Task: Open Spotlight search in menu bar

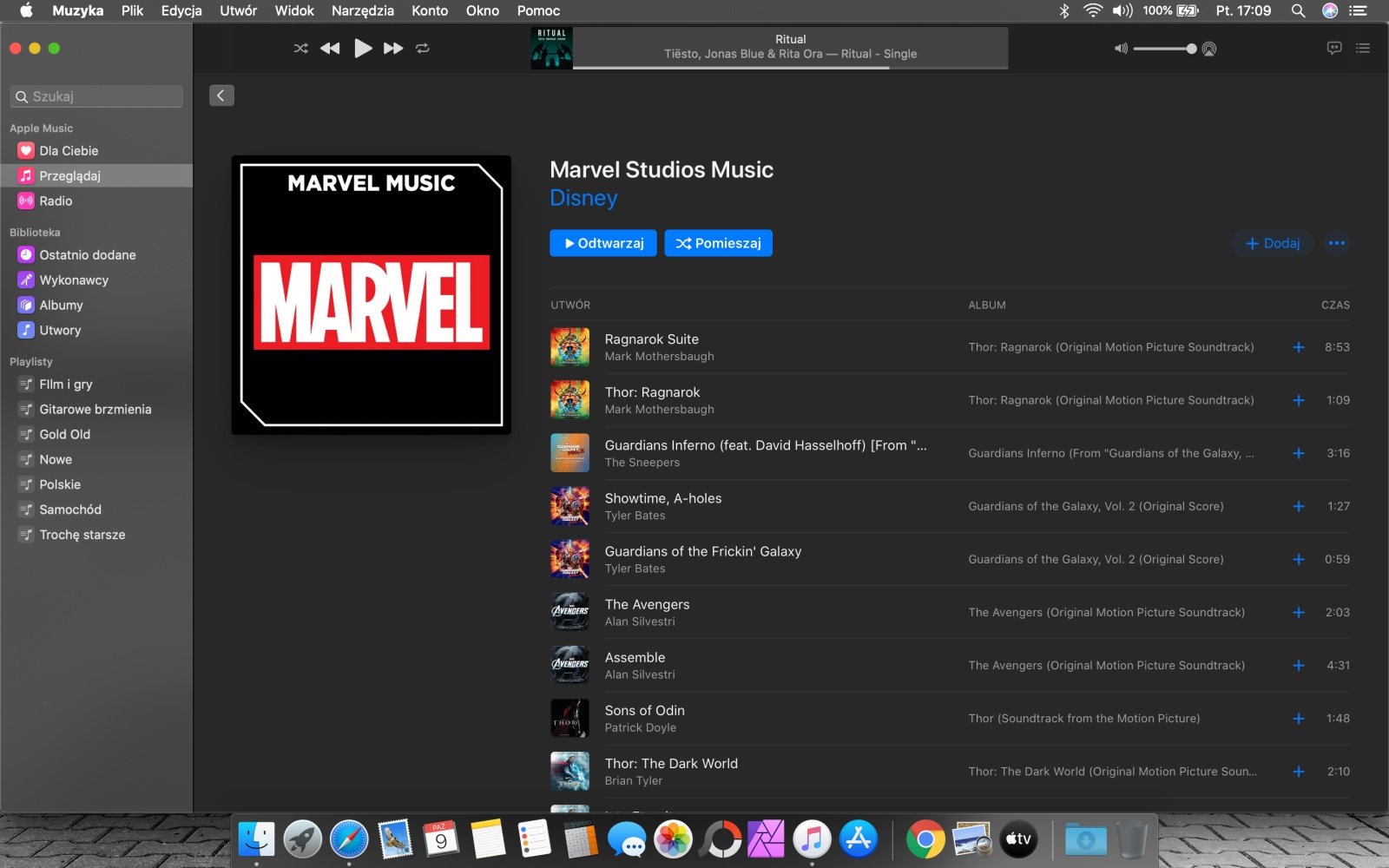Action: click(1298, 10)
